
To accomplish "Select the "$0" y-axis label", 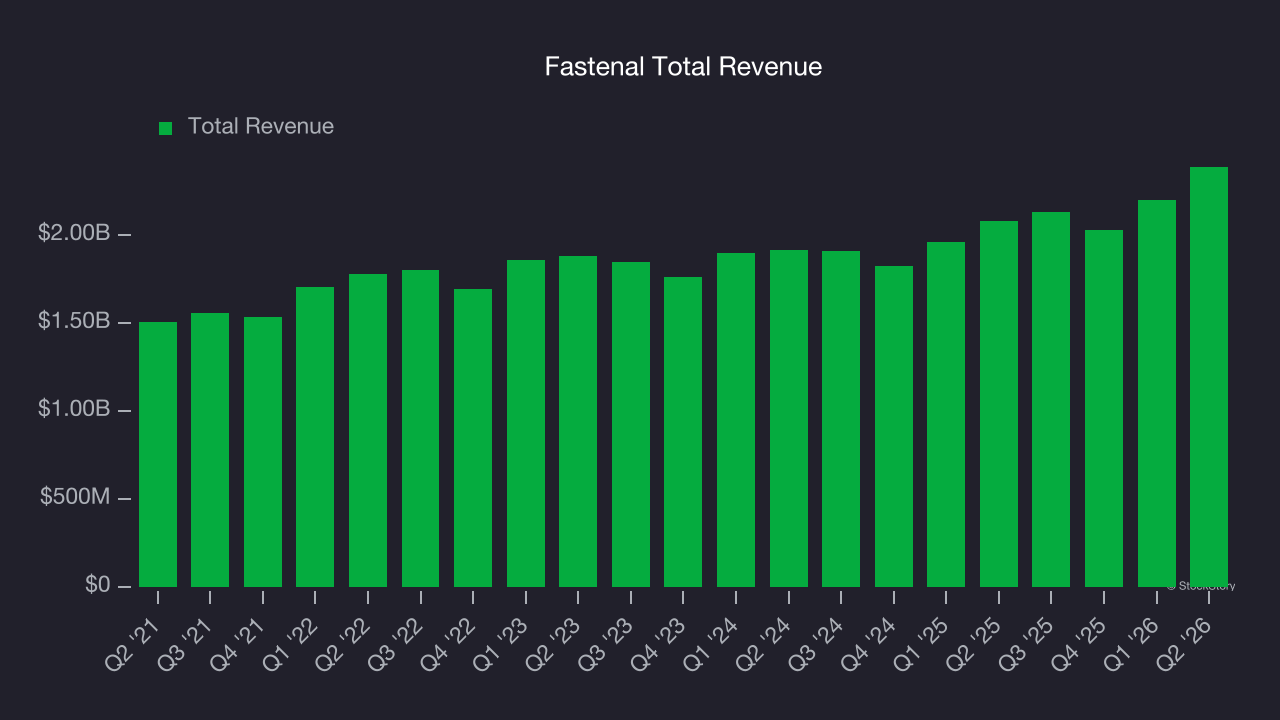I will pos(98,584).
